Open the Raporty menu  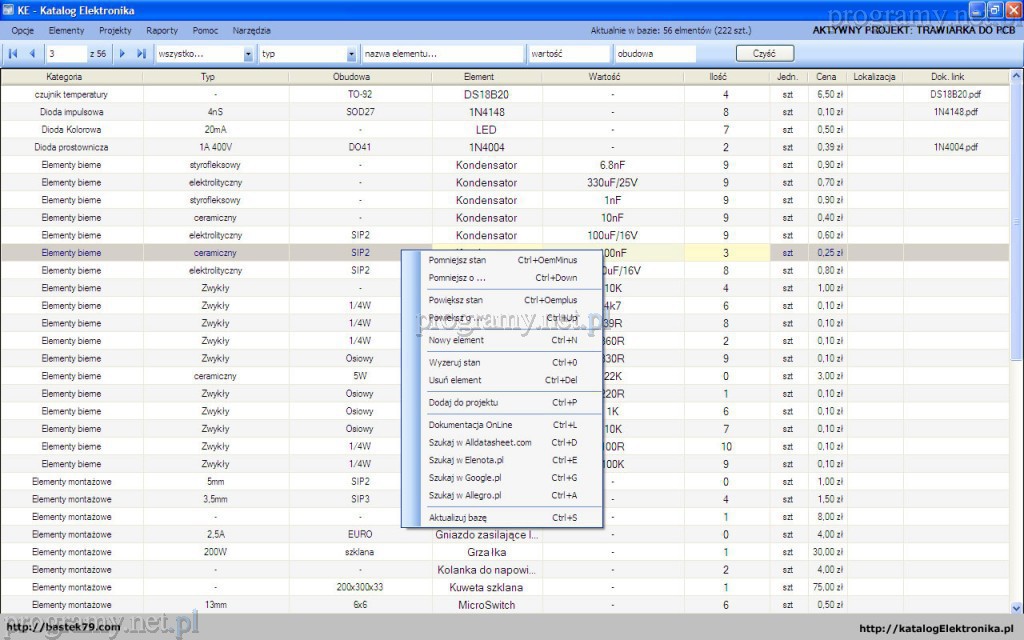(x=162, y=31)
